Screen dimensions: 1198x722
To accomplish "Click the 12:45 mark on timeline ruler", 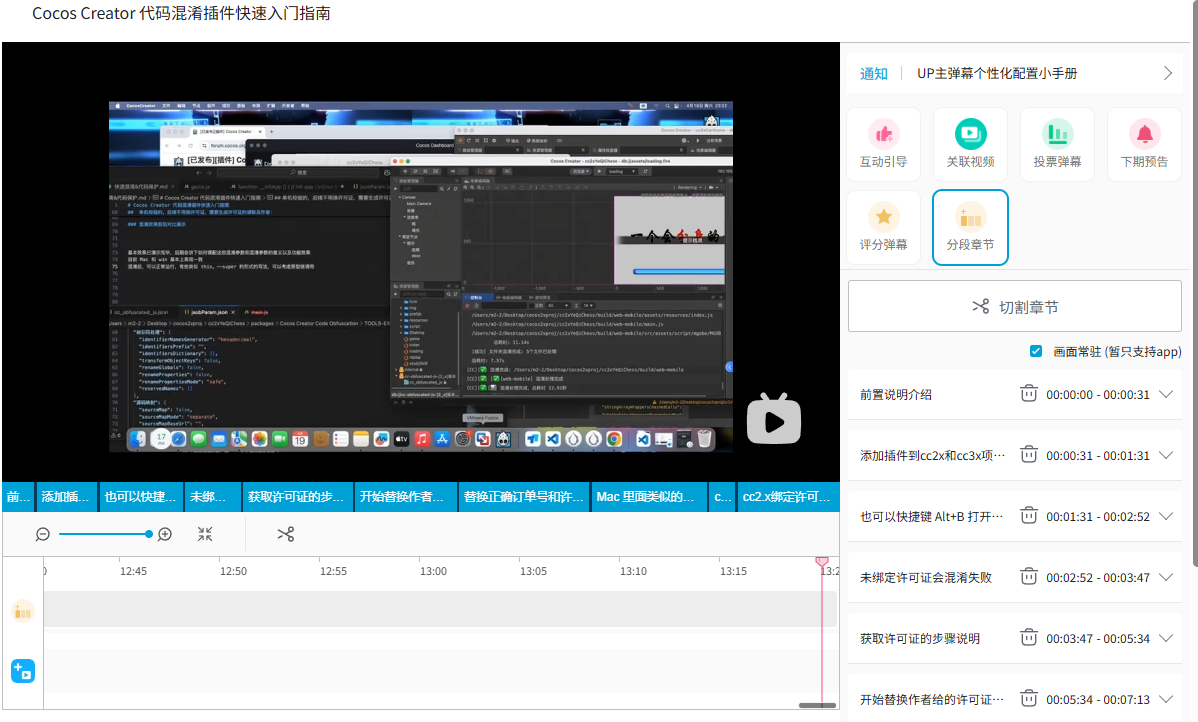I will pos(133,571).
